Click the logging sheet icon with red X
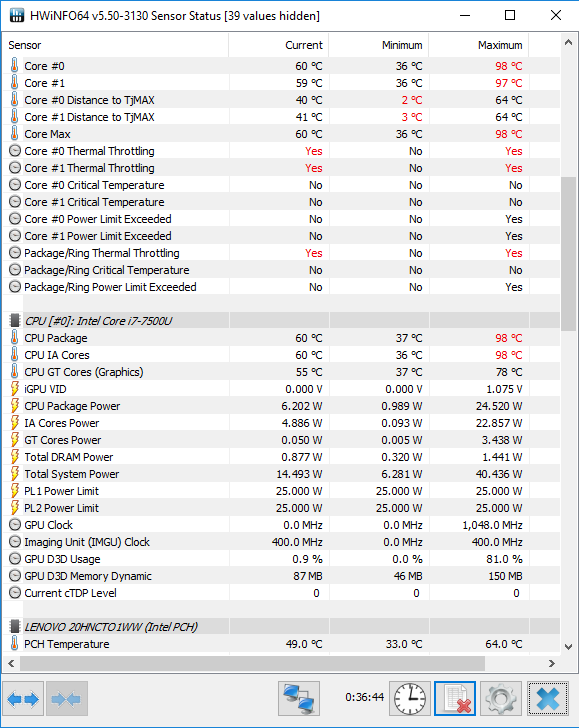Viewport: 579px width, 728px height. (455, 699)
